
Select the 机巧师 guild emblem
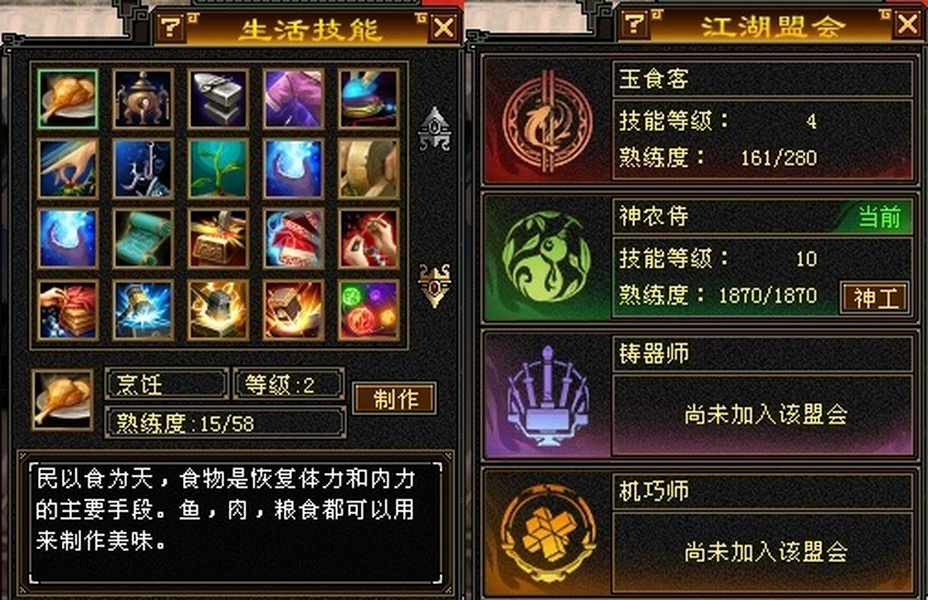pos(547,532)
